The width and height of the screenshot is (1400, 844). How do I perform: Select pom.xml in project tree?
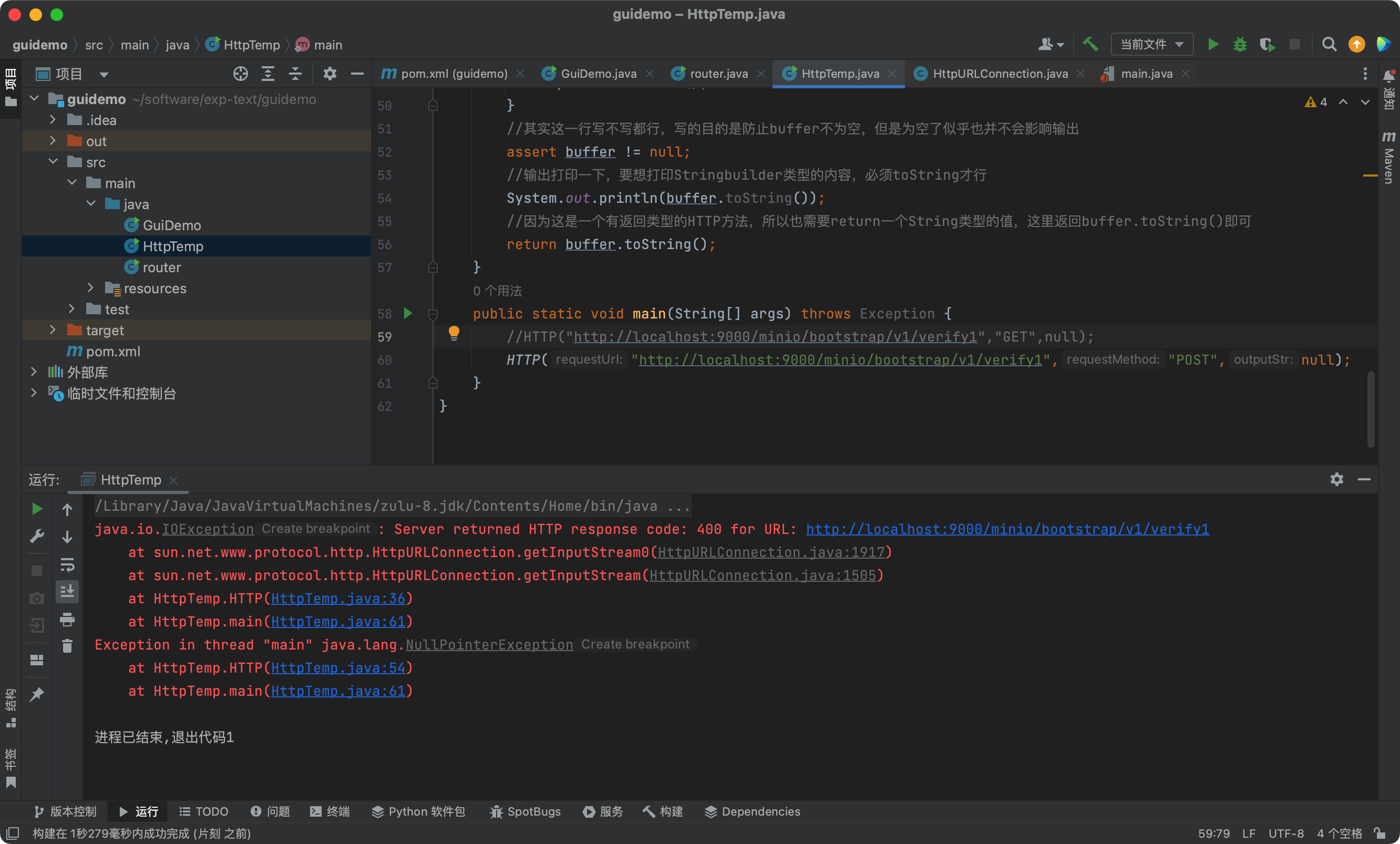[113, 351]
